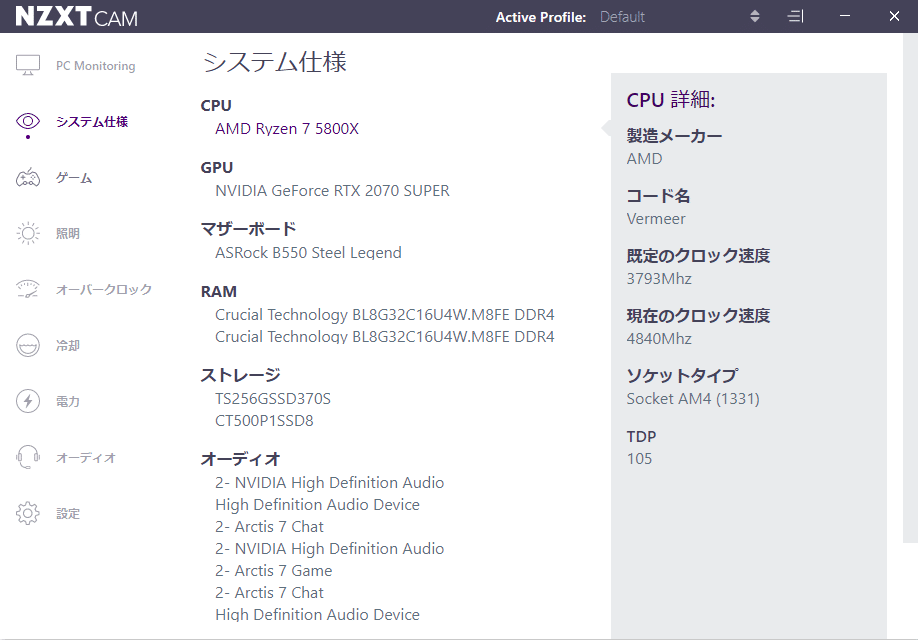Click the vertical scrollbar on right edge
Image resolution: width=918 pixels, height=640 pixels.
[x=910, y=288]
